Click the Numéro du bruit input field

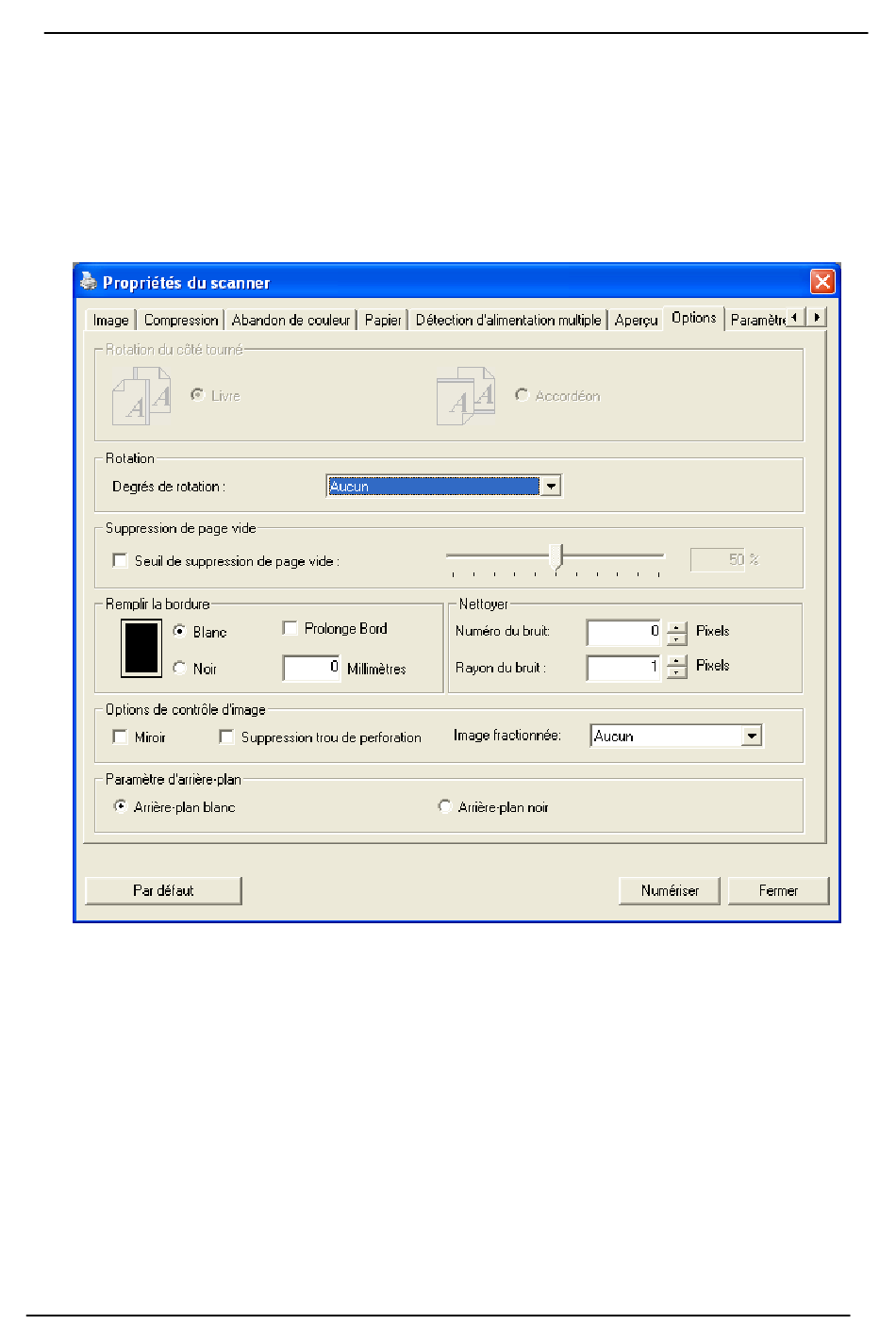pyautogui.click(x=623, y=632)
